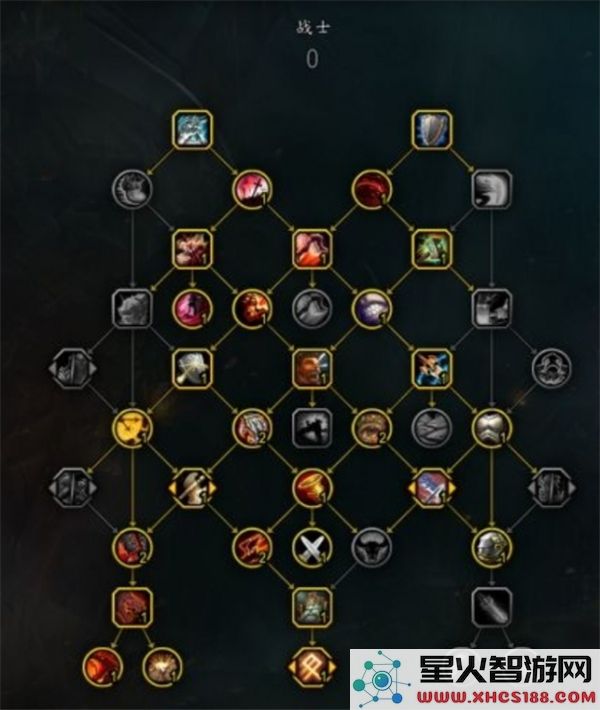Viewport: 600px width, 710px height.
Task: Open the red banner choice node
Action: 432,487
